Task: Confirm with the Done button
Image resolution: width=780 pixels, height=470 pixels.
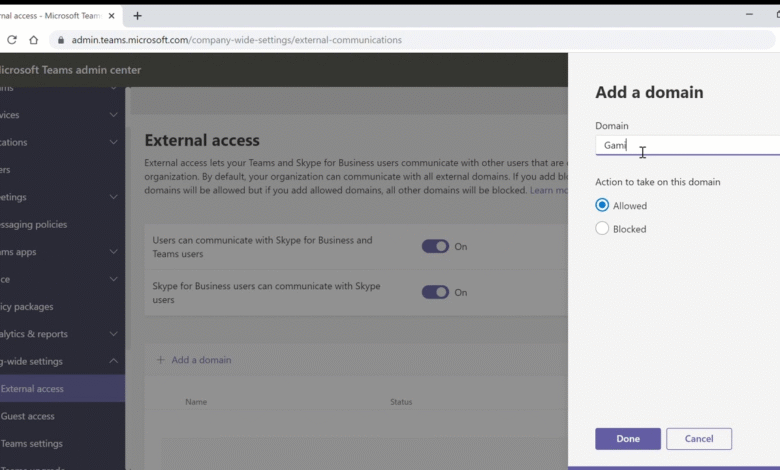Action: point(628,439)
